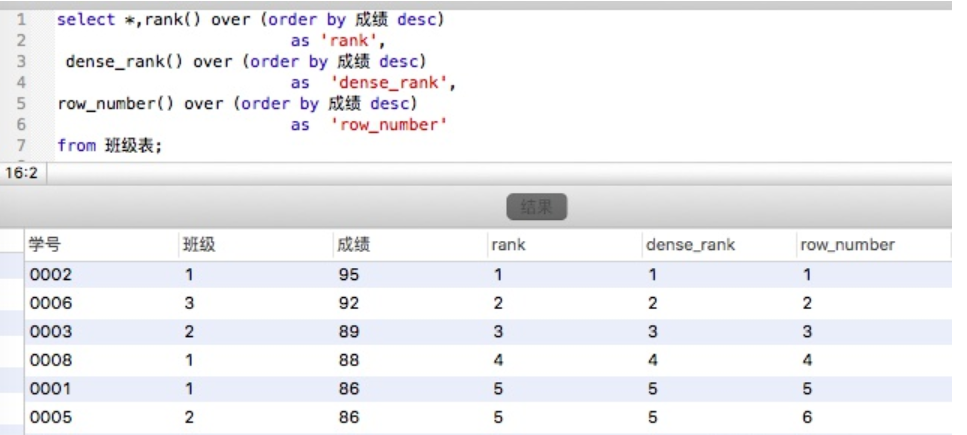
Task: Click the 成绩 value 92
Action: (348, 303)
